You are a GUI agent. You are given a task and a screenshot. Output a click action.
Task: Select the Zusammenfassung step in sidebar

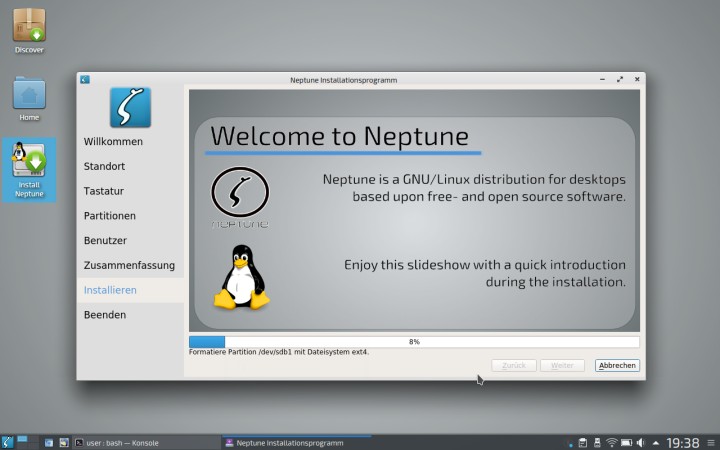(x=129, y=265)
